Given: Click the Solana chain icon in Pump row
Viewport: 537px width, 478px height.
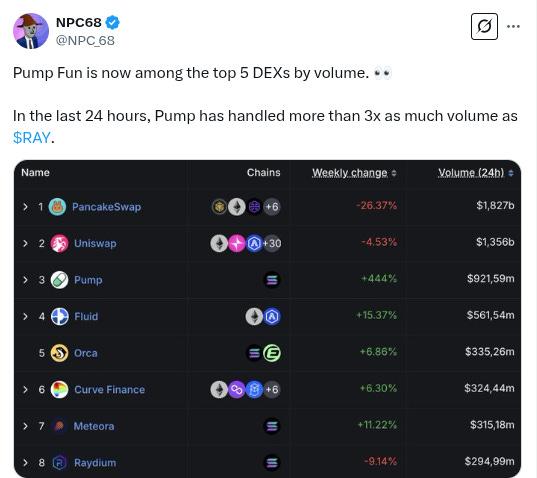Looking at the screenshot, I should coord(272,280).
